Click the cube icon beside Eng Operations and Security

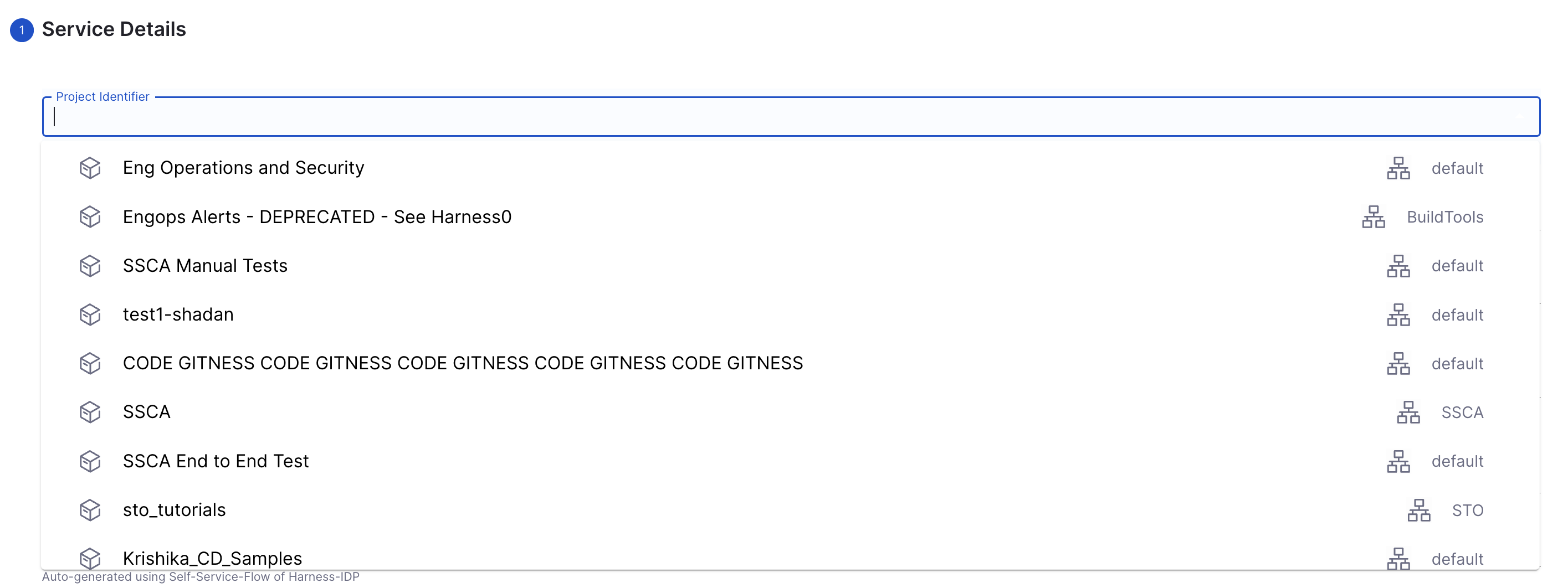point(90,168)
